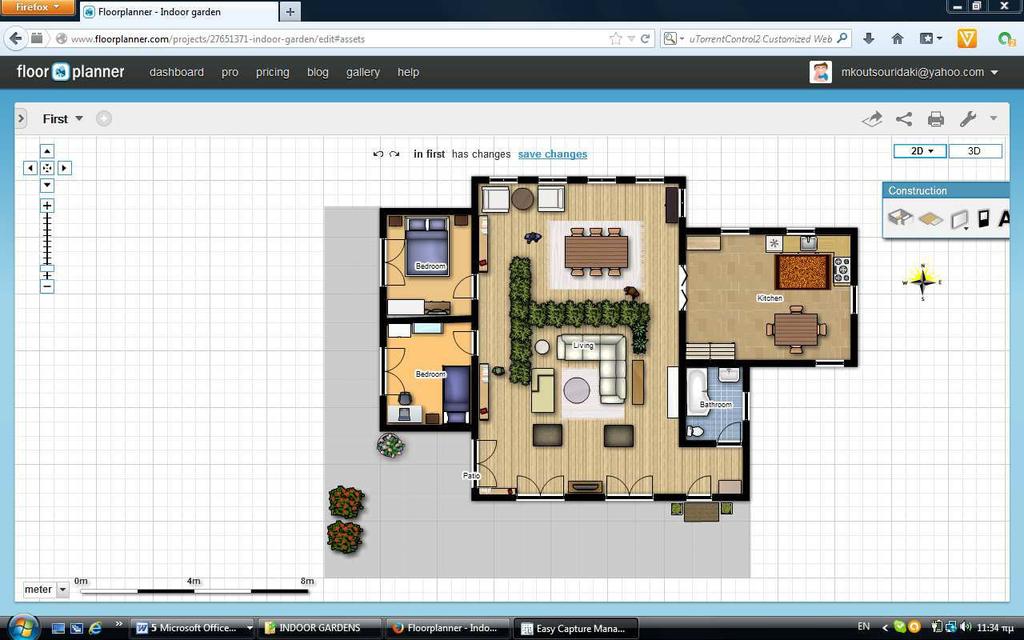Center the plan view
Image resolution: width=1024 pixels, height=640 pixels.
click(x=47, y=168)
